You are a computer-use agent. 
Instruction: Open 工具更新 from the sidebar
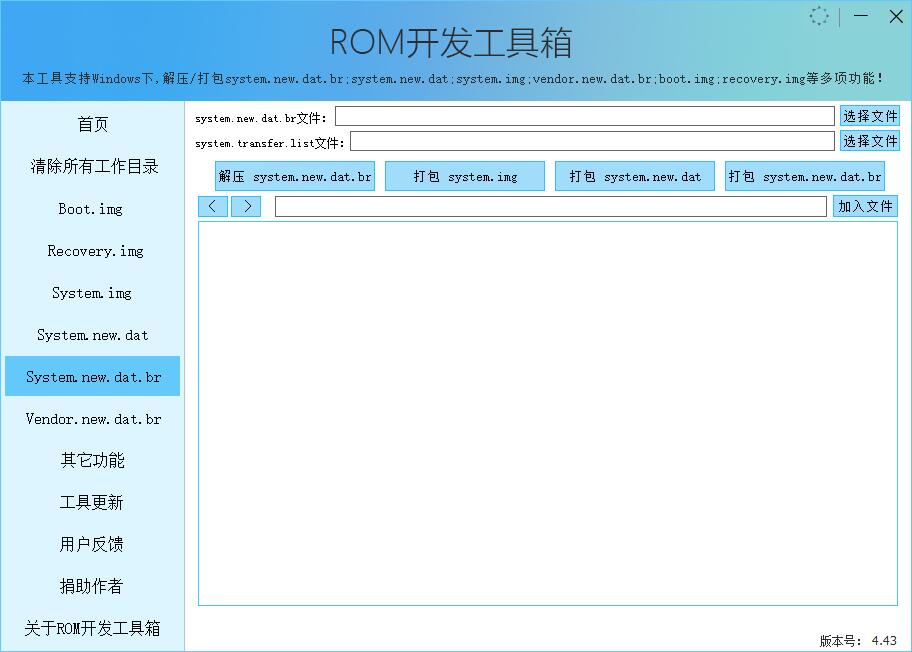(90, 502)
